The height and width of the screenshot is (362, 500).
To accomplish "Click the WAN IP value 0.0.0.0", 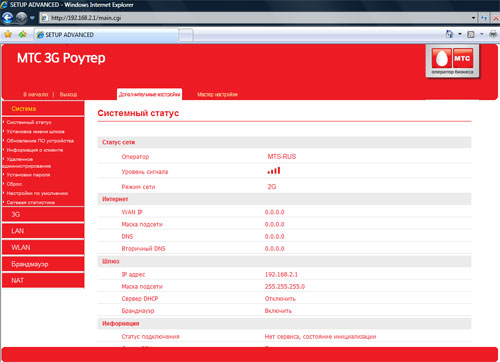I will pos(275,212).
